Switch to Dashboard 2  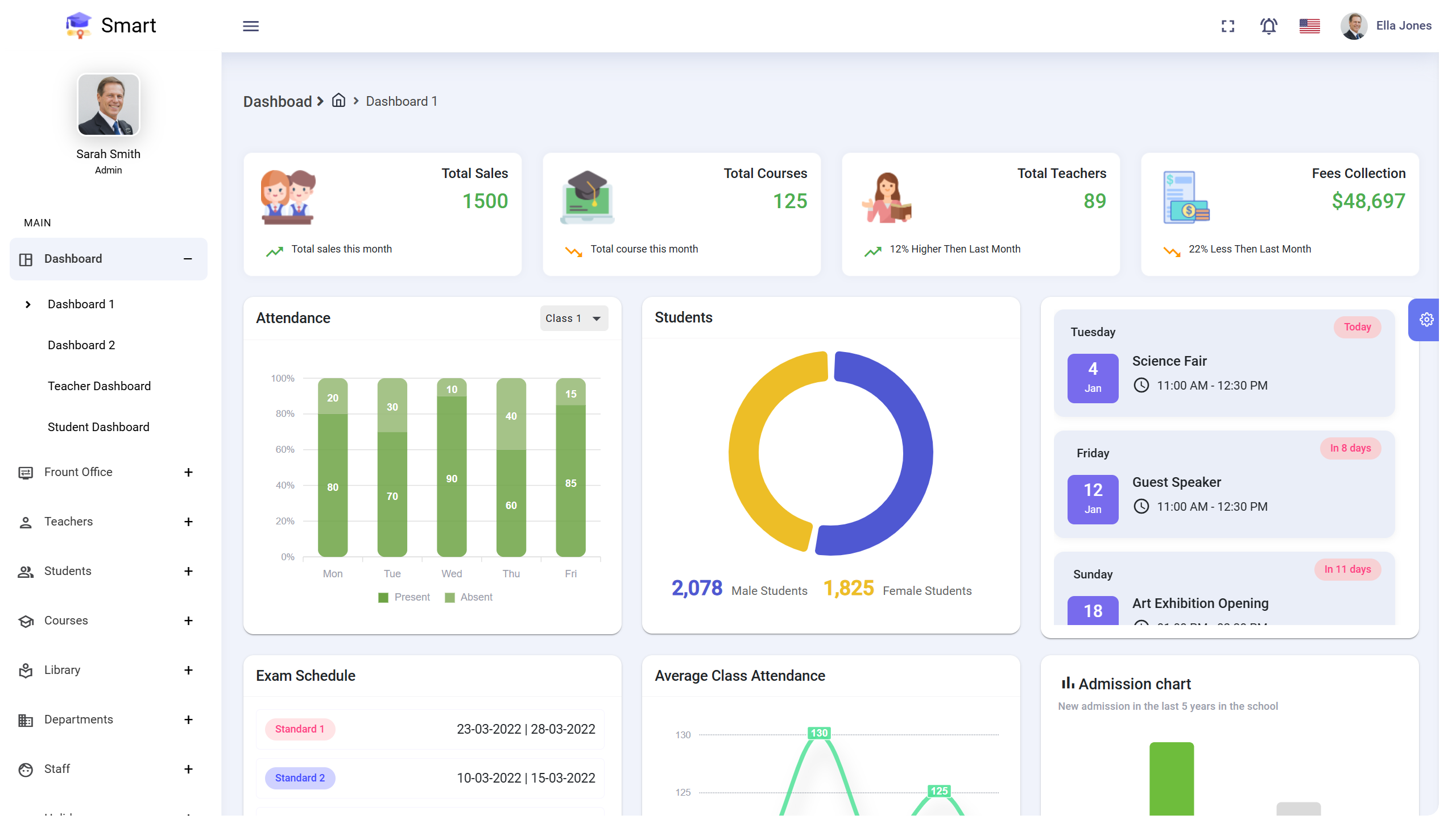[81, 345]
